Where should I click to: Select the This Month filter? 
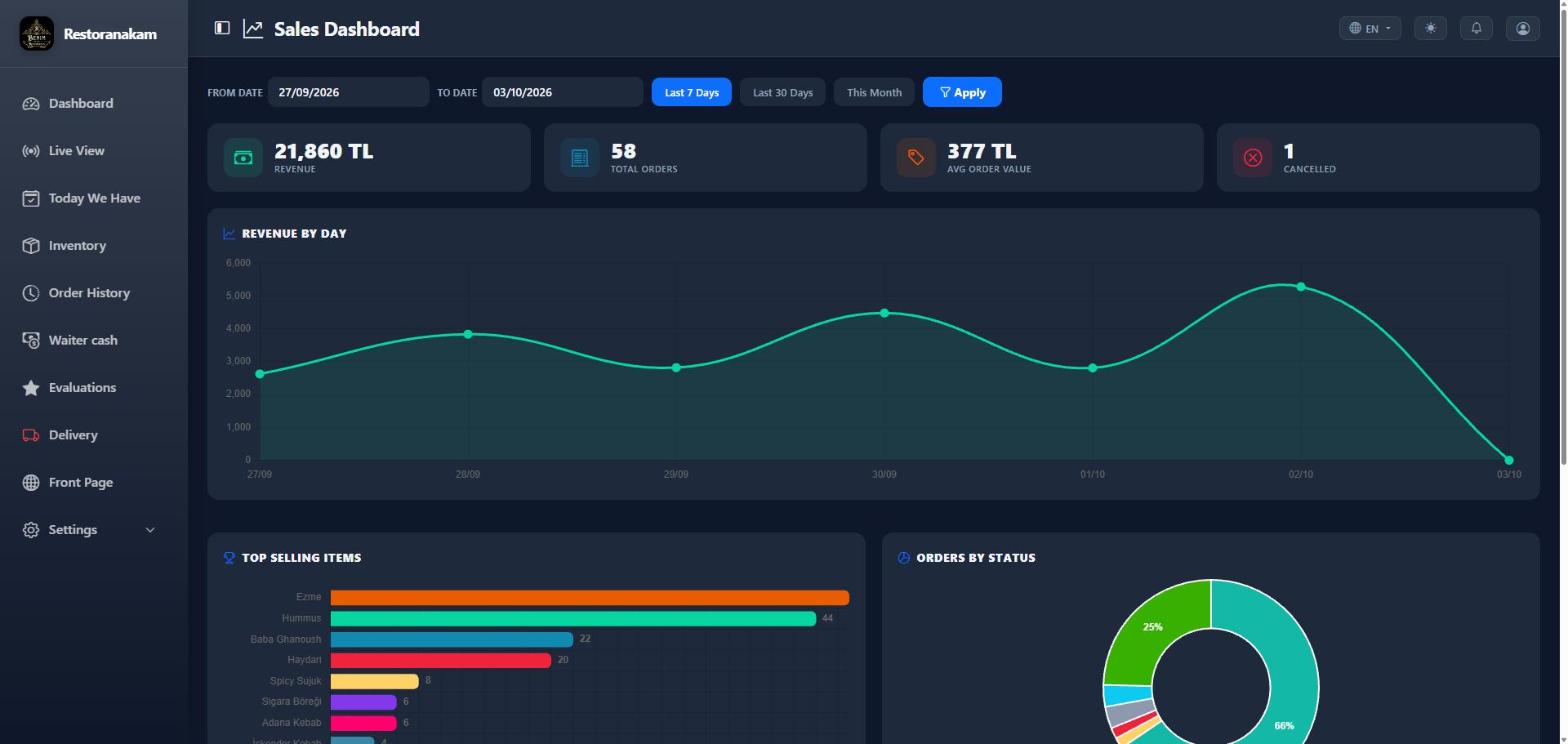pos(874,92)
